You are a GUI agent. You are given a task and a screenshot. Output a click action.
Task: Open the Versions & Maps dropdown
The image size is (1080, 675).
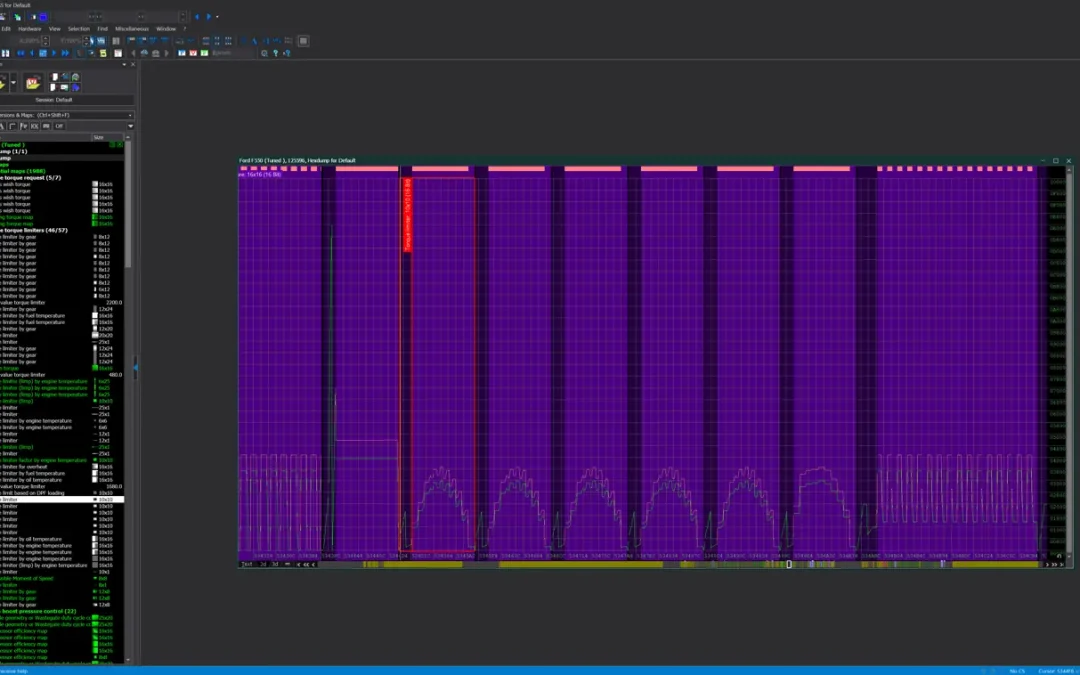click(x=67, y=115)
